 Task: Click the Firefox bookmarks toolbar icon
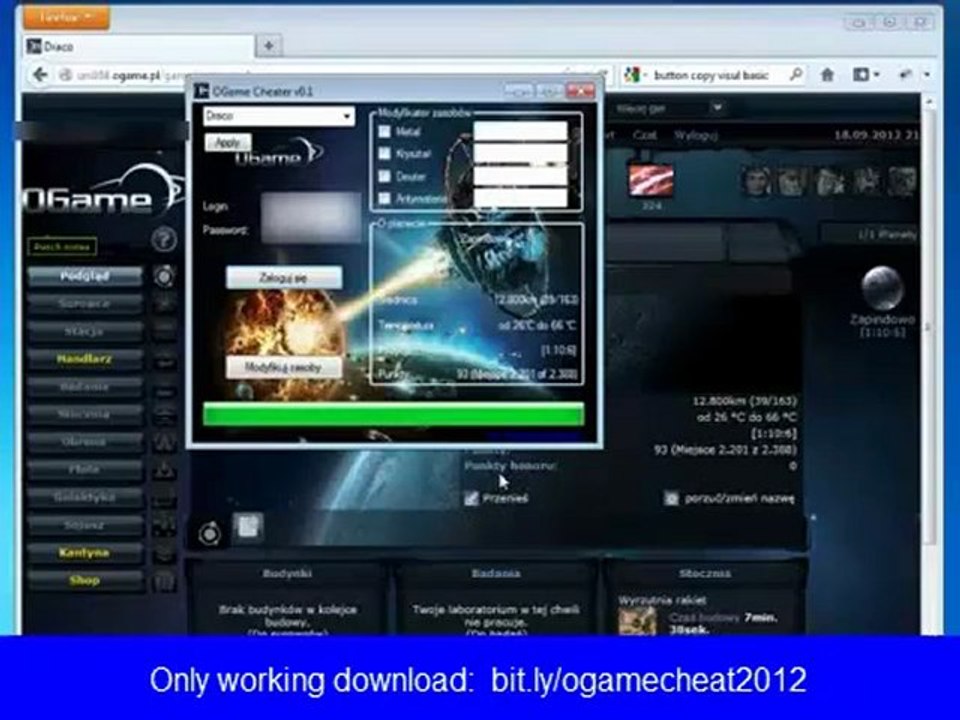click(861, 75)
